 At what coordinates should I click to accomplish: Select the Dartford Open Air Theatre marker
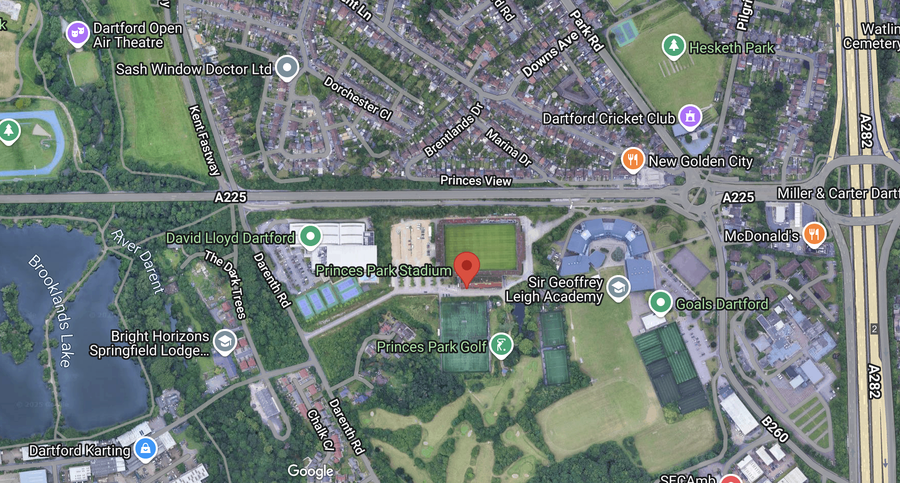point(77,34)
